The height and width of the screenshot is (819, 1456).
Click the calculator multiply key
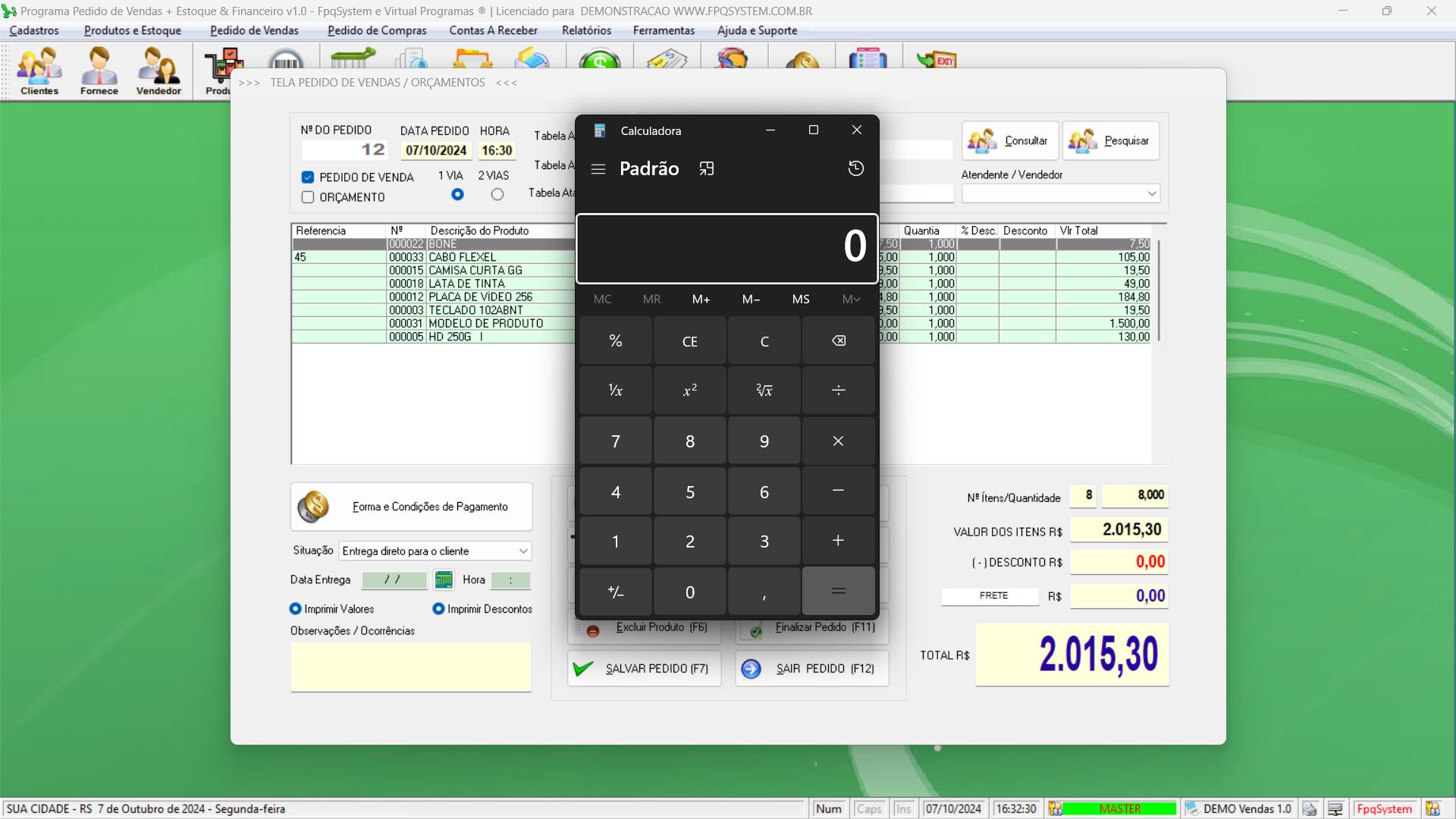coord(838,441)
